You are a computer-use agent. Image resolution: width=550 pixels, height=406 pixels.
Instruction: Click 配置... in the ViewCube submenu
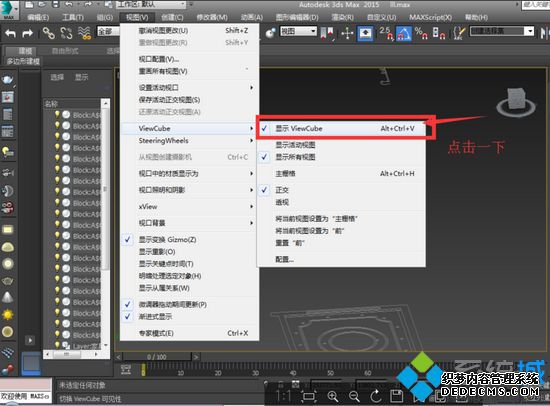click(342, 259)
